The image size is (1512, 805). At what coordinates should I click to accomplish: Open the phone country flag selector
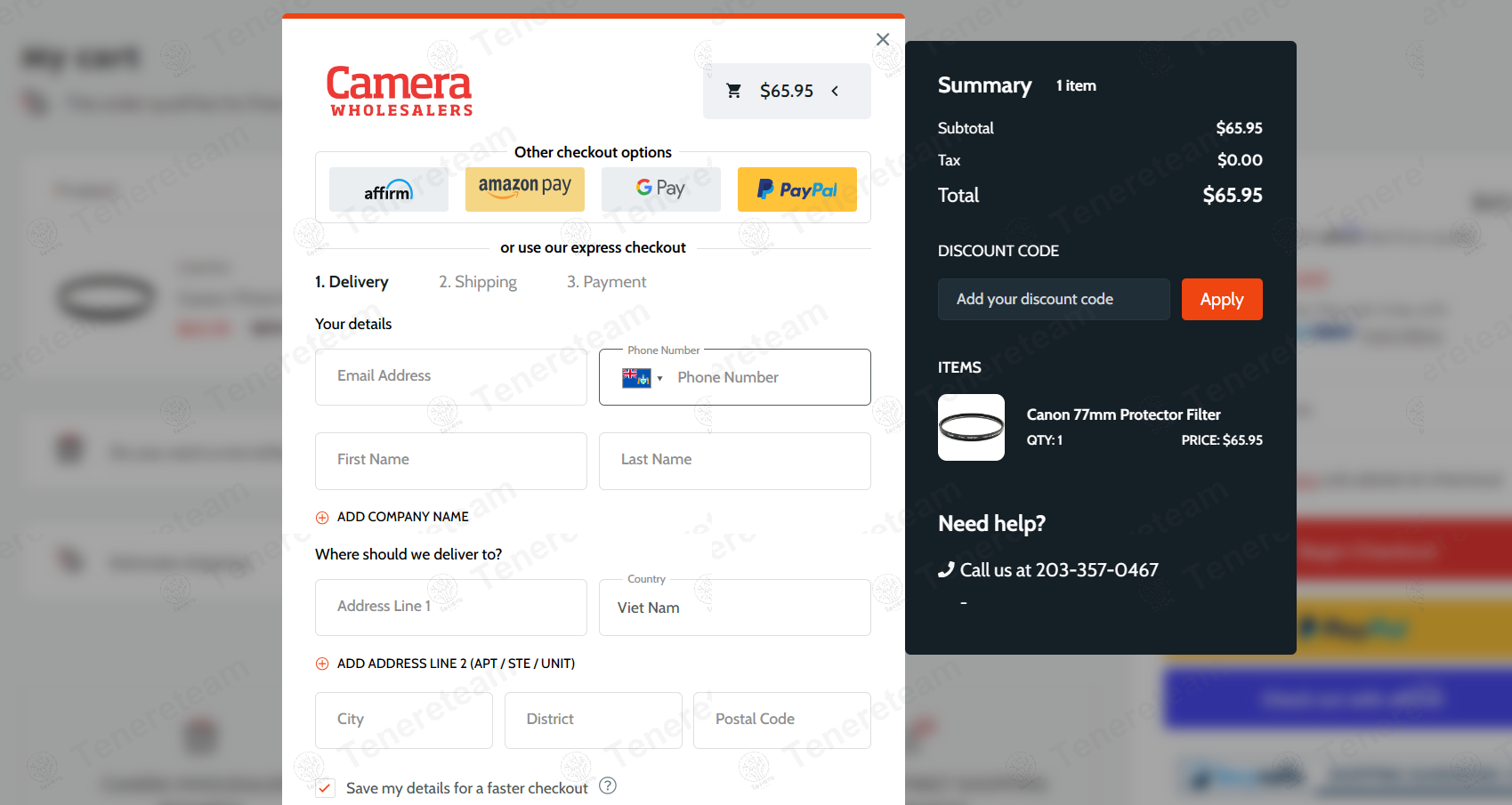click(x=643, y=378)
